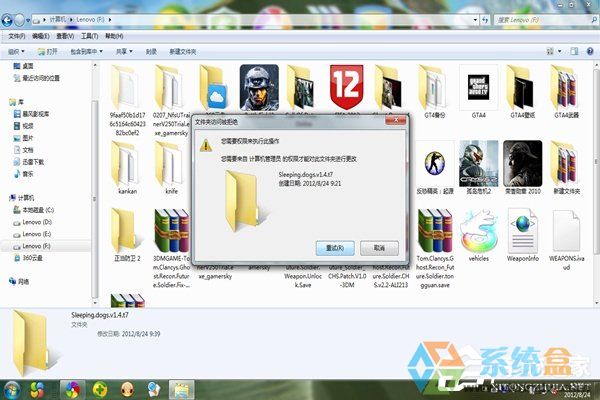Open the 帮助(H) menu
600x400 pixels.
114,36
